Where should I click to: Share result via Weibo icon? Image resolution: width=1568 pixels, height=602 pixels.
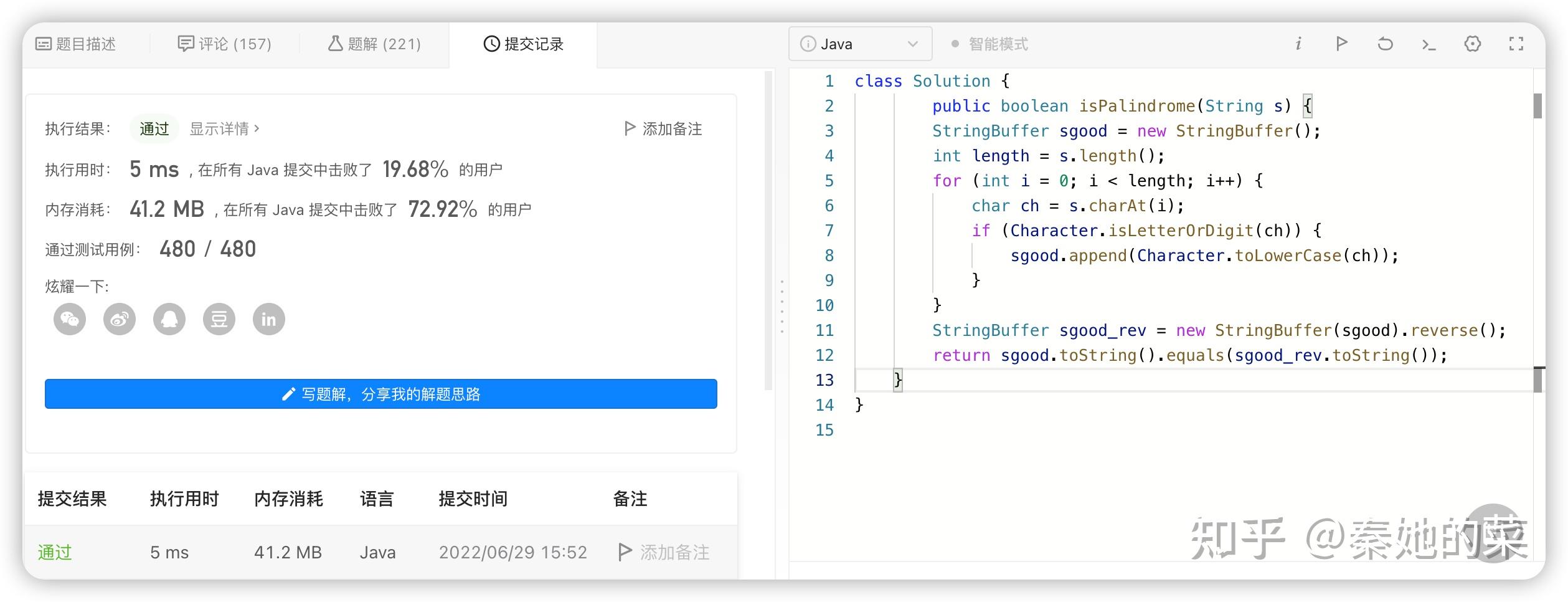tap(119, 319)
